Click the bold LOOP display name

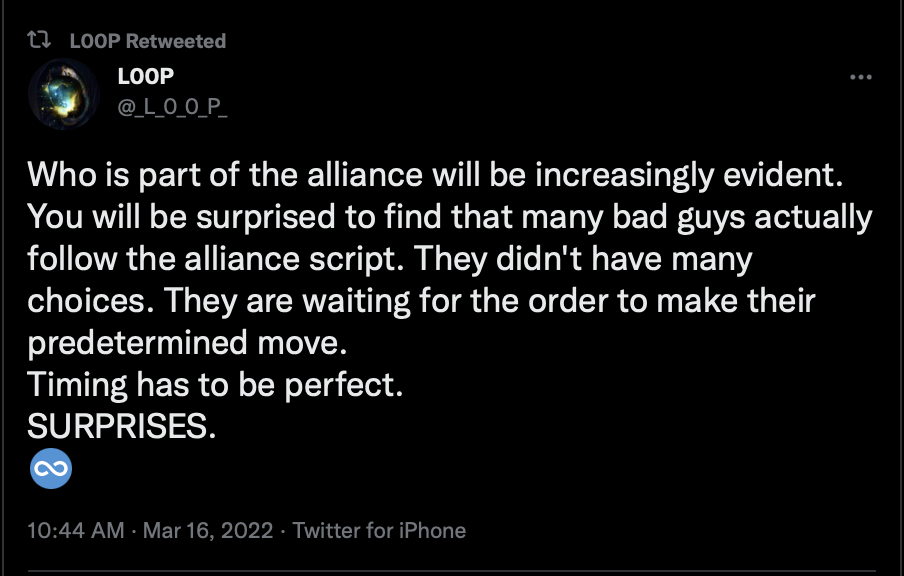click(x=146, y=76)
